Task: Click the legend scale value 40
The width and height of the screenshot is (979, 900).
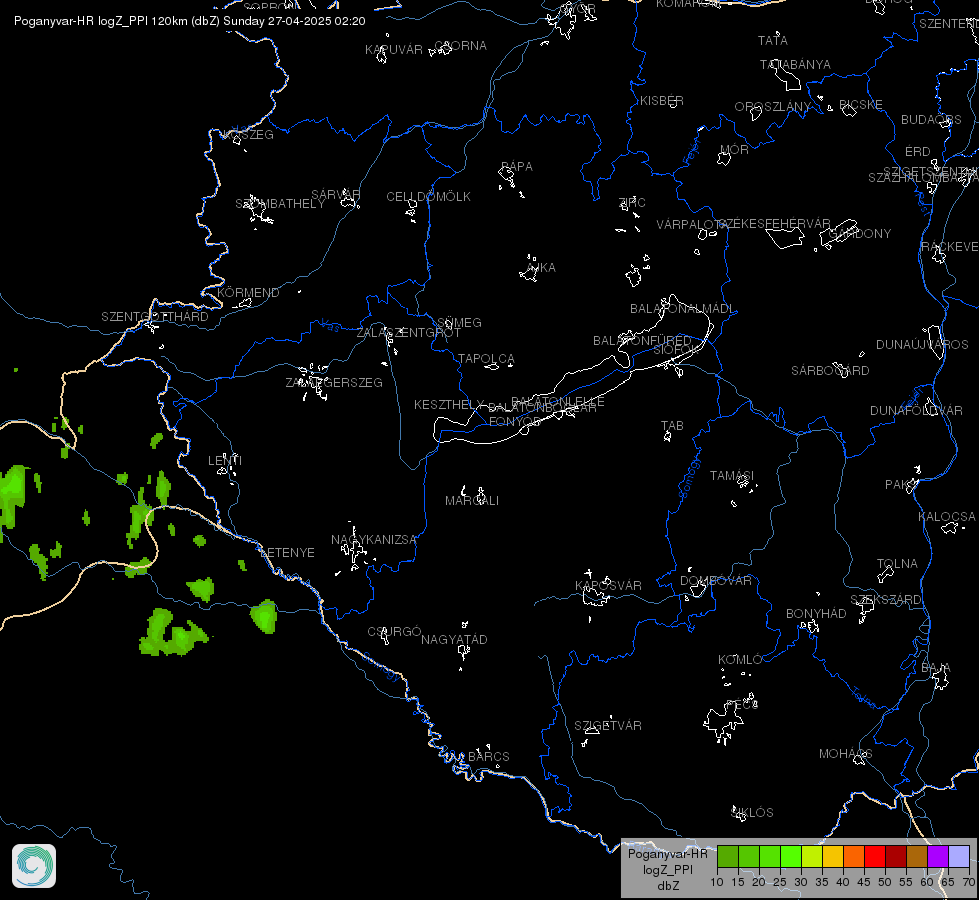Action: (842, 883)
